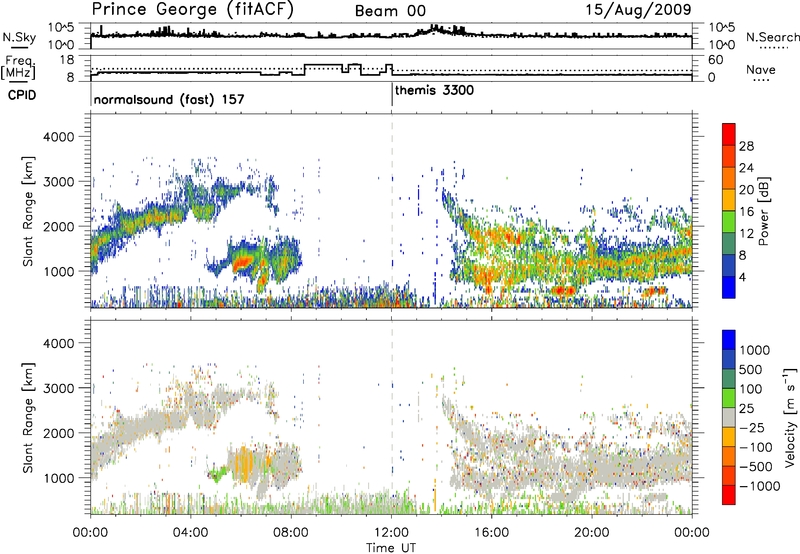Select the Freq. [MHz] axis label
This screenshot has width=800, height=554.
click(x=18, y=68)
